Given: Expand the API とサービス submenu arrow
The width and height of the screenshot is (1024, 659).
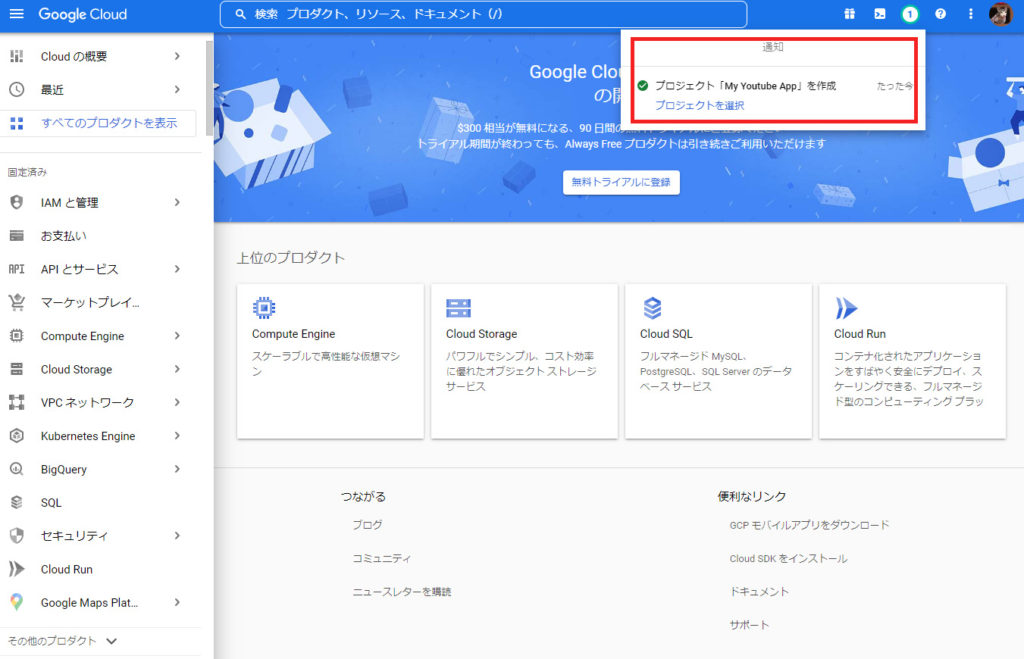Looking at the screenshot, I should (x=177, y=269).
